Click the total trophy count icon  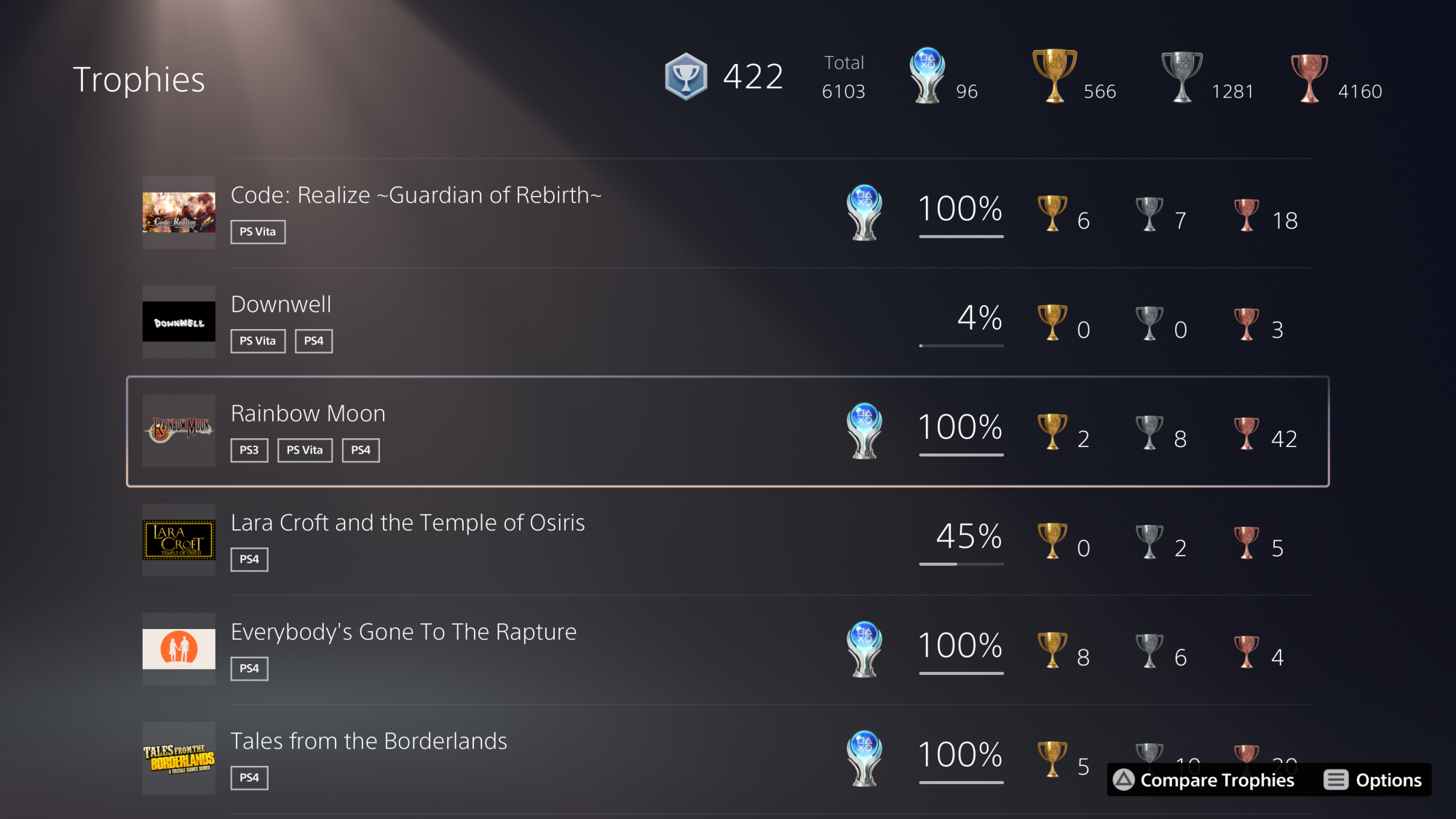(x=685, y=76)
